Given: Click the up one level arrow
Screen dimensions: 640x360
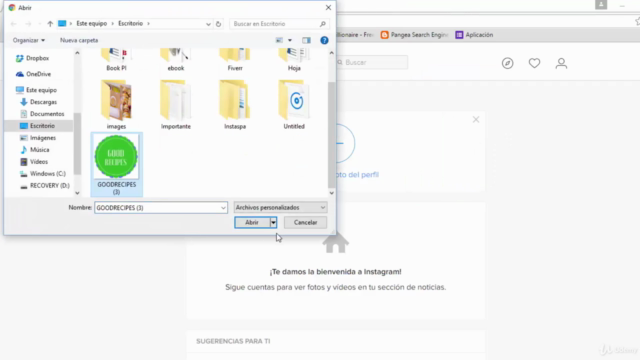Looking at the screenshot, I should 50,24.
